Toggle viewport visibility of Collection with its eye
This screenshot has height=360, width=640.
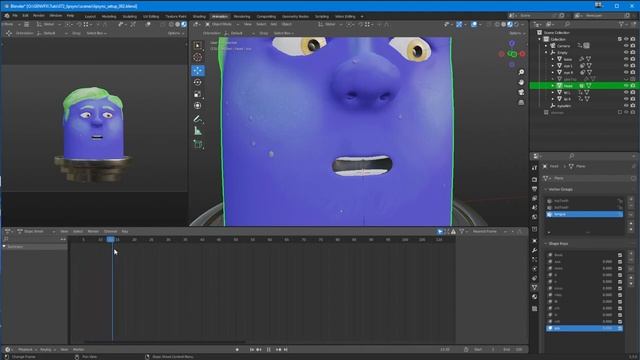(x=626, y=39)
